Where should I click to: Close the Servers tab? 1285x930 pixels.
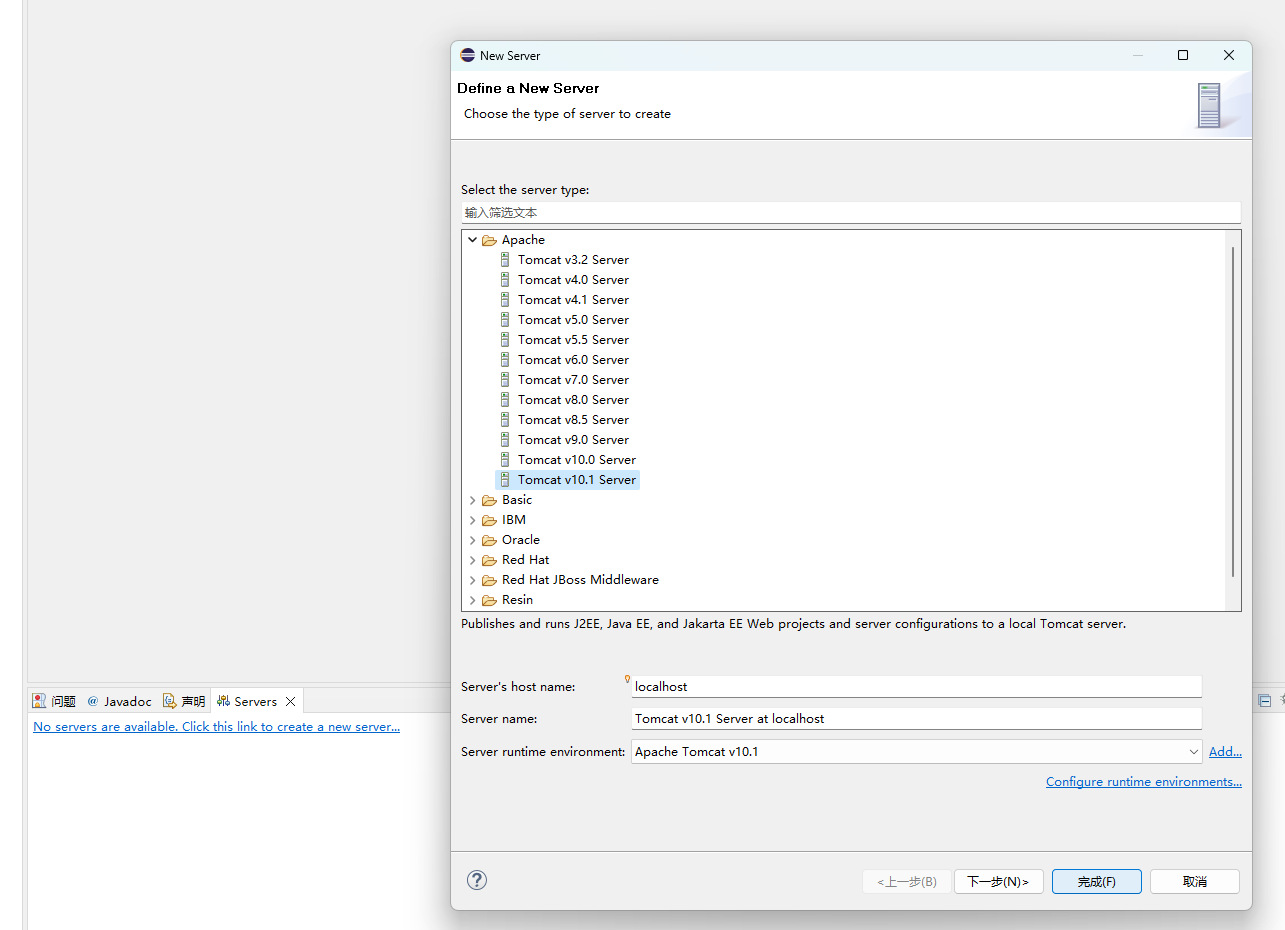coord(291,701)
